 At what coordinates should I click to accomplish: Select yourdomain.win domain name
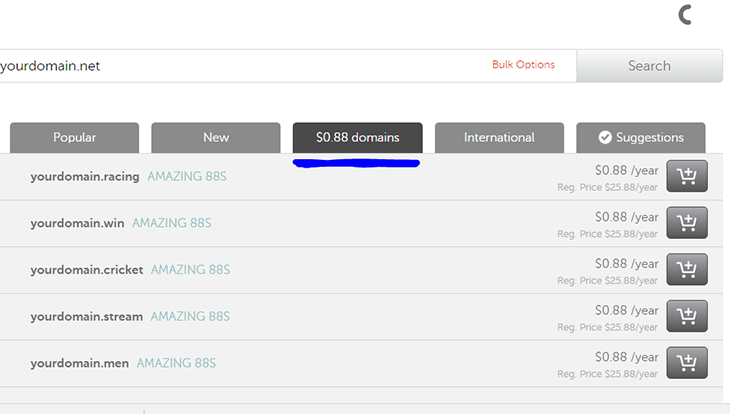77,223
